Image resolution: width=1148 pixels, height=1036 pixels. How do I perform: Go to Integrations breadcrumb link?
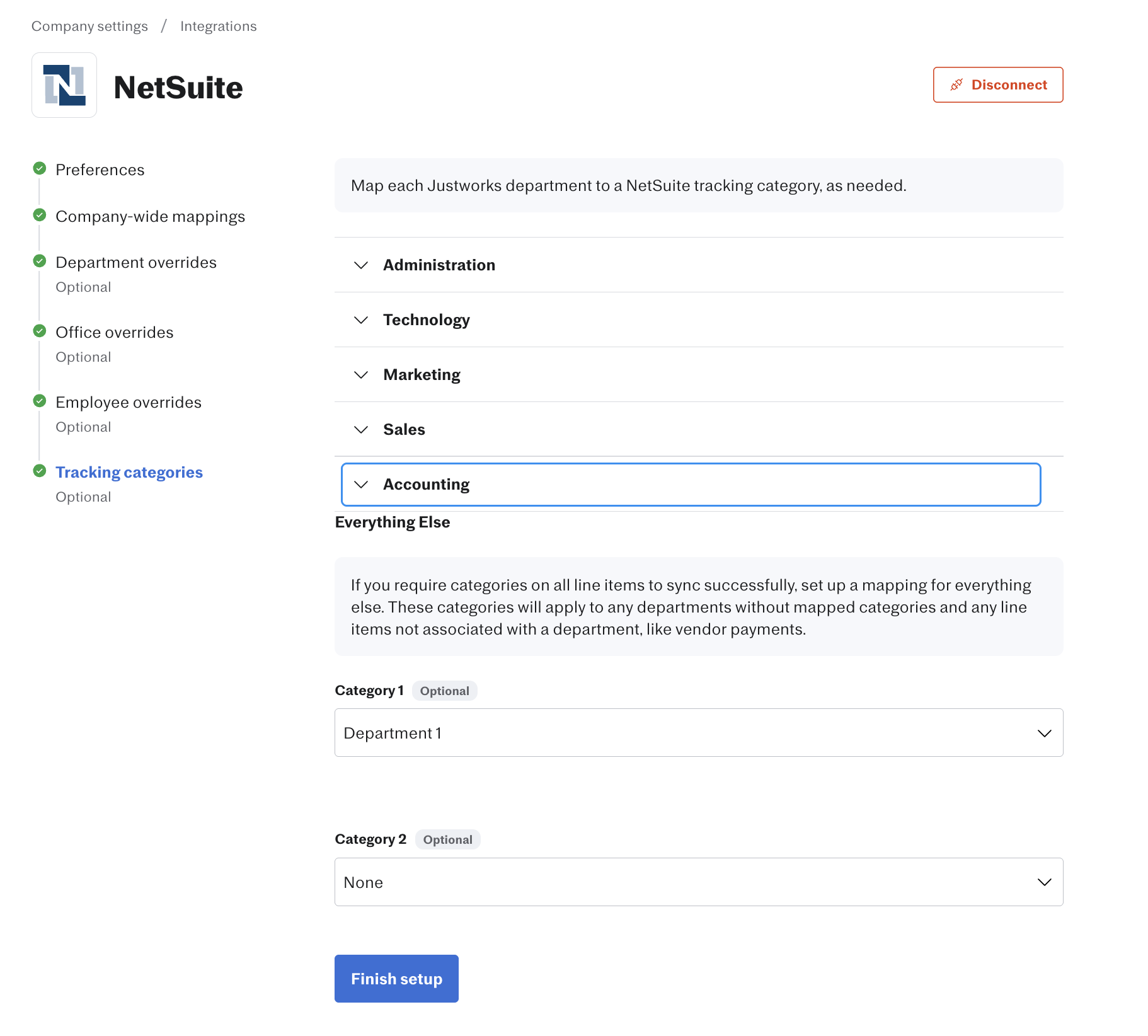click(219, 26)
